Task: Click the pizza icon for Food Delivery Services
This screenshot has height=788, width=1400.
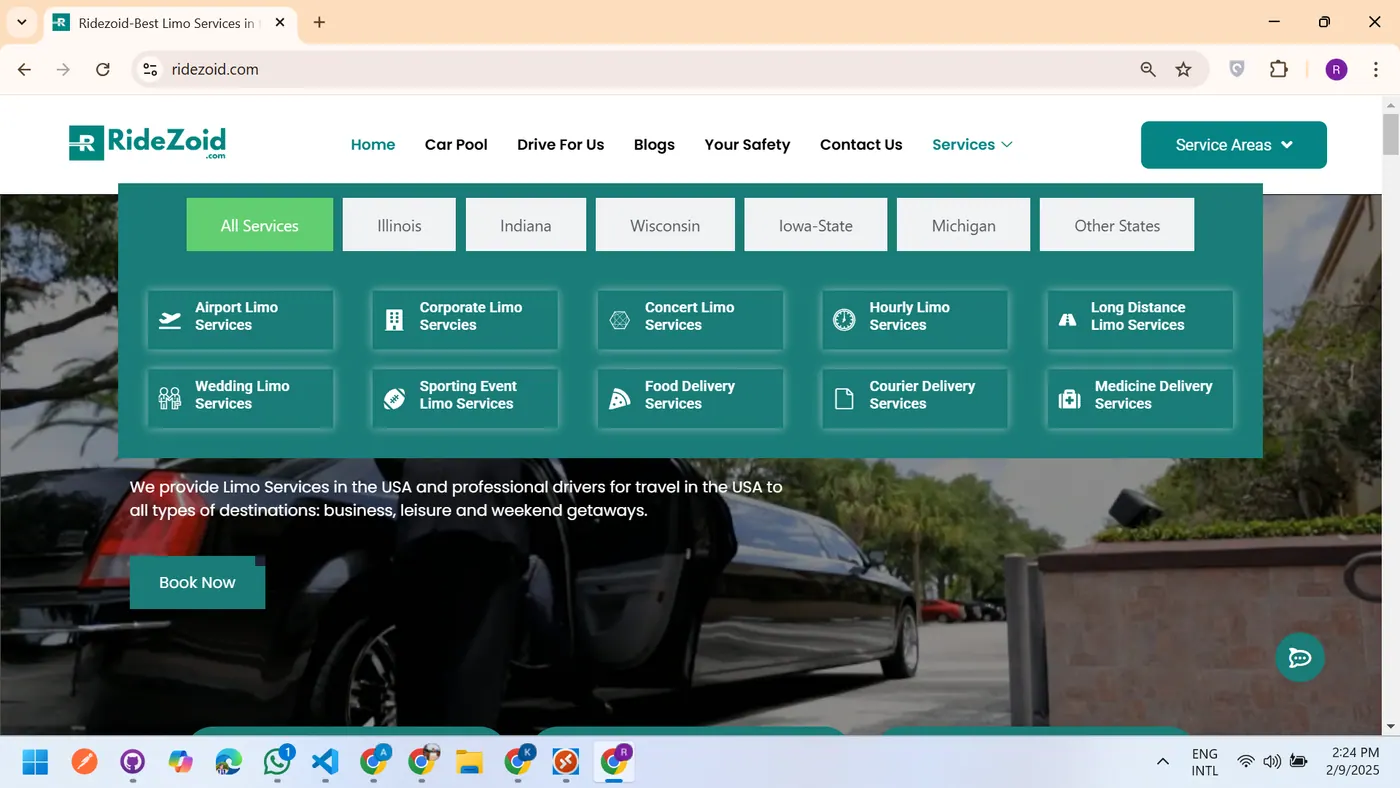Action: (x=620, y=398)
